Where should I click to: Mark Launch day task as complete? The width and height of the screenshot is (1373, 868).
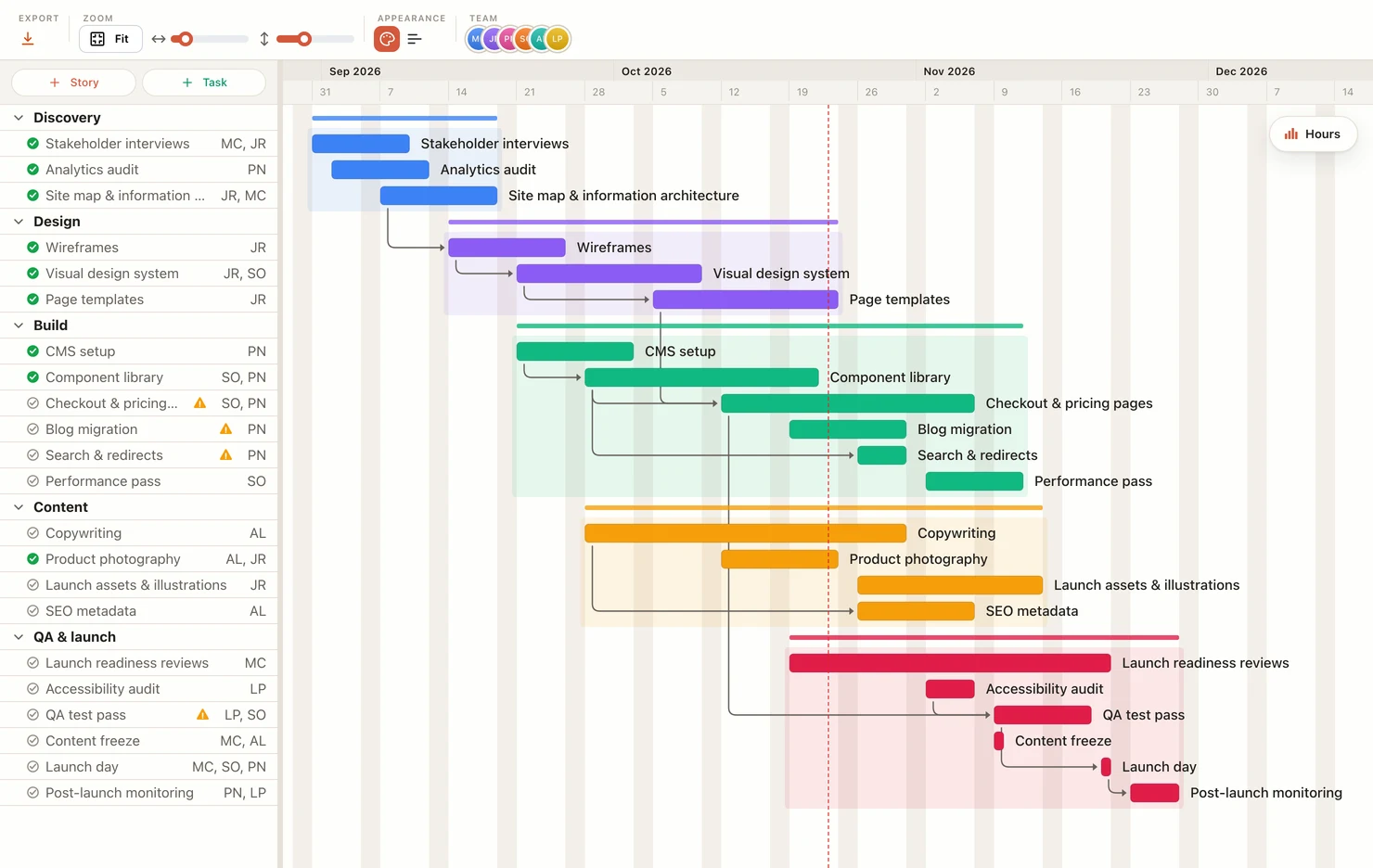pos(32,767)
